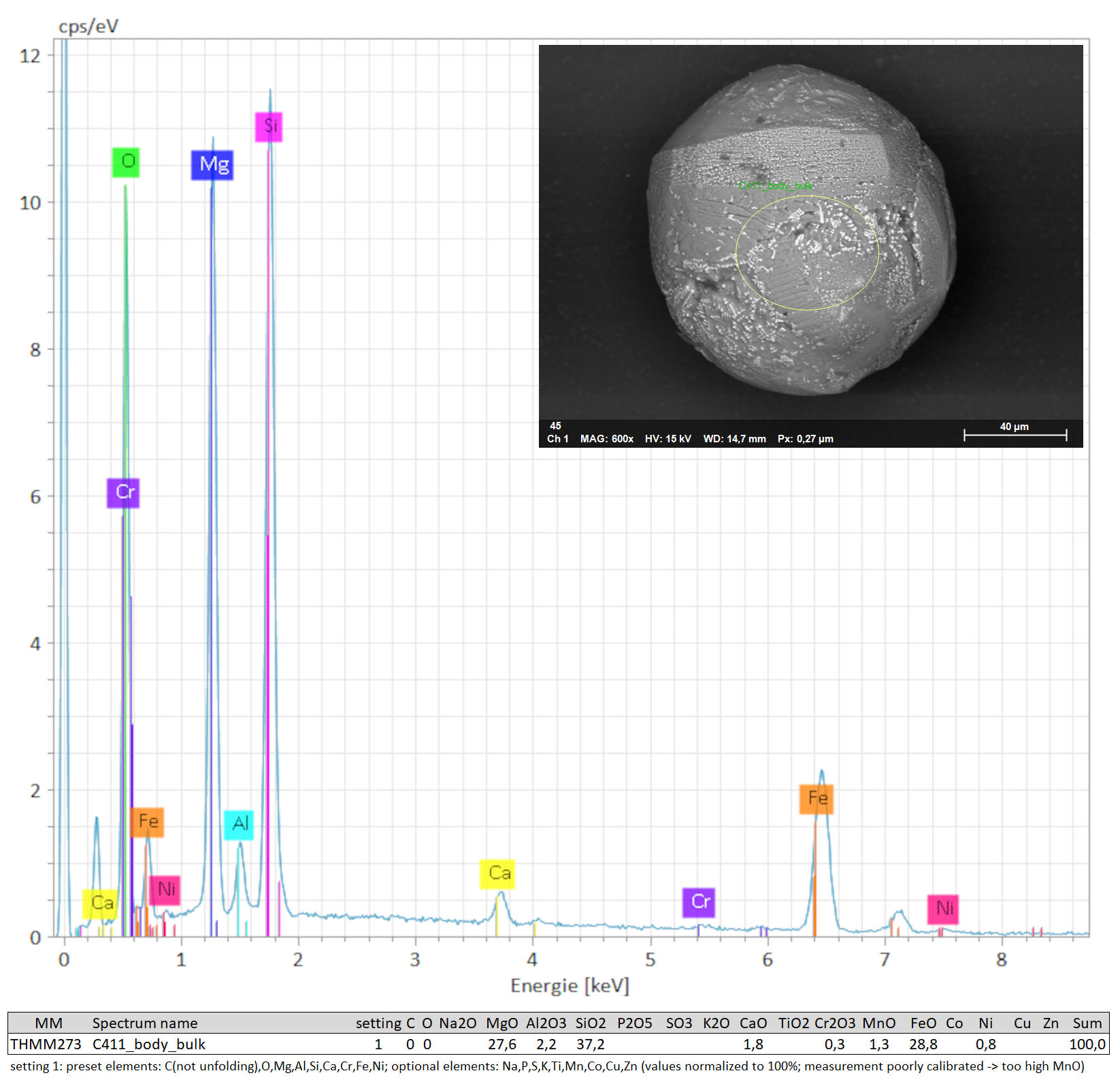Click the orange Fe label near 6.4 keV
1120x1086 pixels.
pyautogui.click(x=817, y=798)
